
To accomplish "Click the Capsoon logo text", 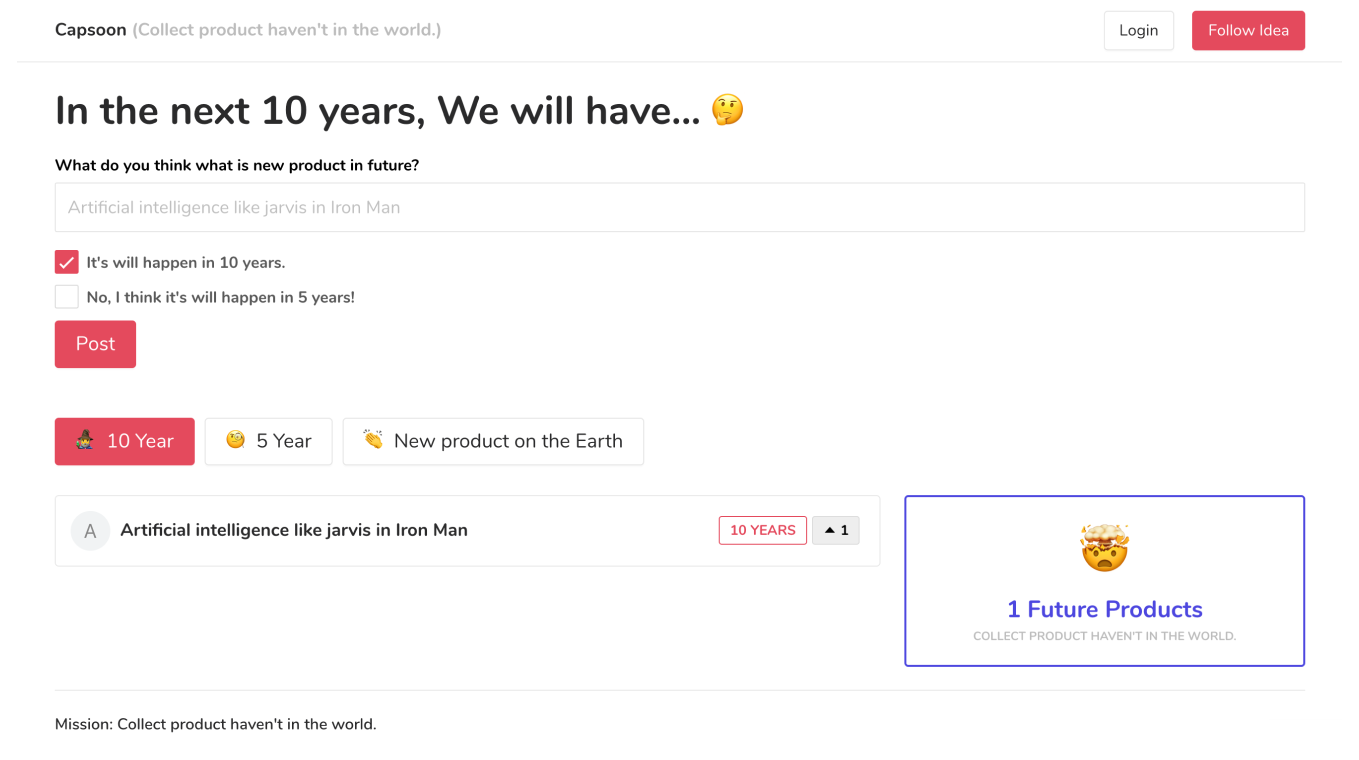I will click(91, 29).
